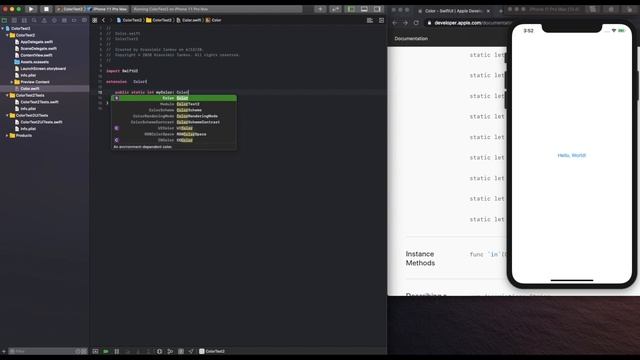Open the editor options lines icon
The width and height of the screenshot is (640, 360).
[370, 20]
